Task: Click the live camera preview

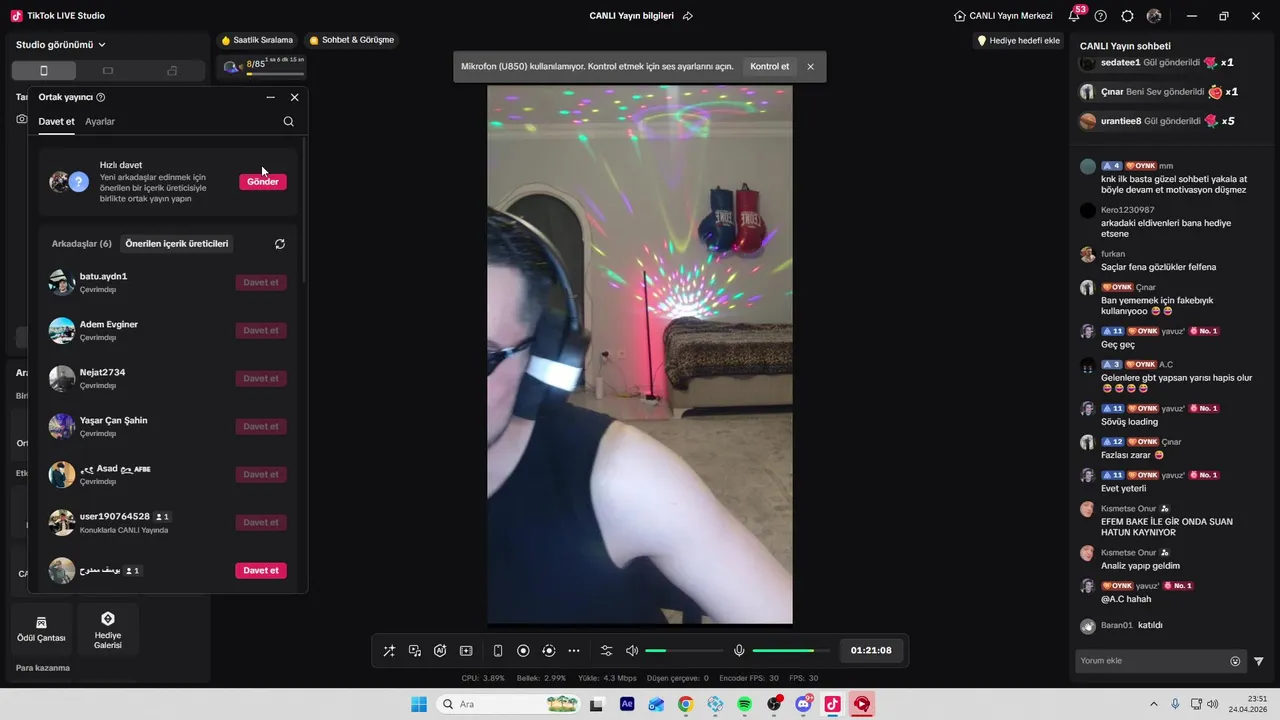Action: coord(640,355)
